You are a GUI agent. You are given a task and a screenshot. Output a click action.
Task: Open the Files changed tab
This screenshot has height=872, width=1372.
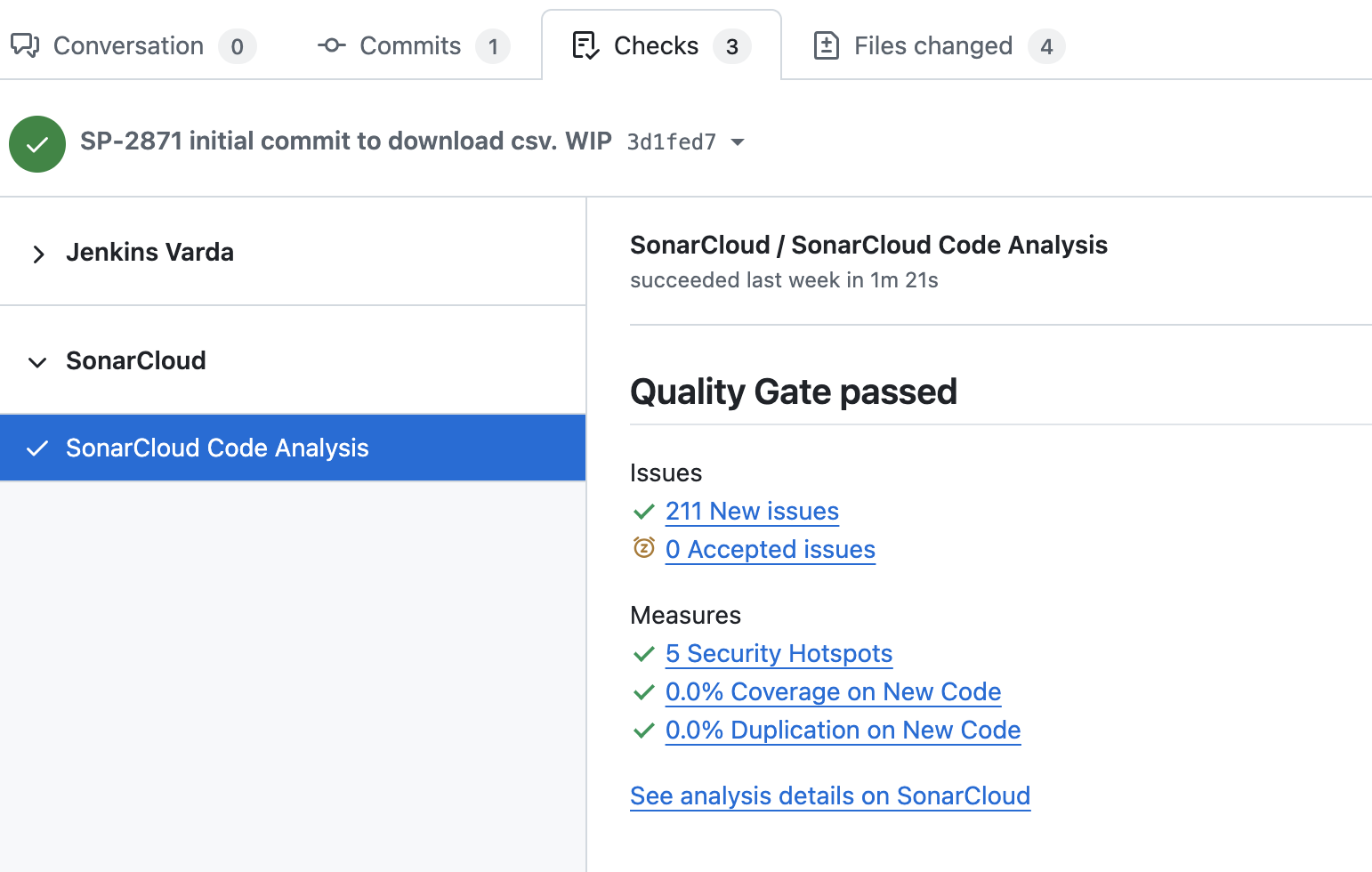coord(939,45)
